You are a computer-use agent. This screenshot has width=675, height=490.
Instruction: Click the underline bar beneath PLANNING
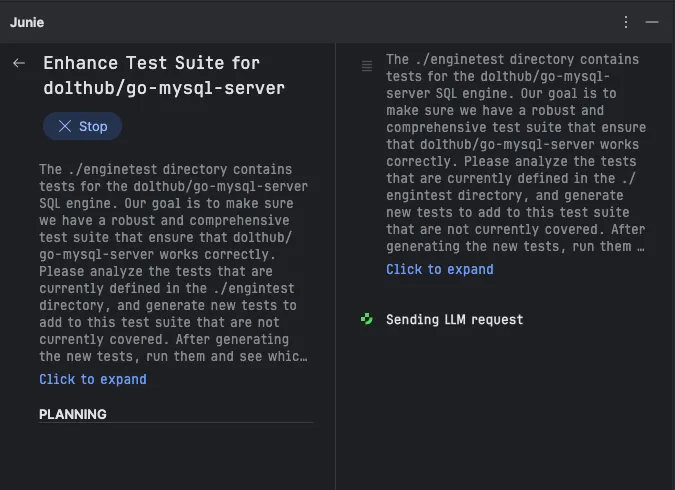click(x=175, y=423)
